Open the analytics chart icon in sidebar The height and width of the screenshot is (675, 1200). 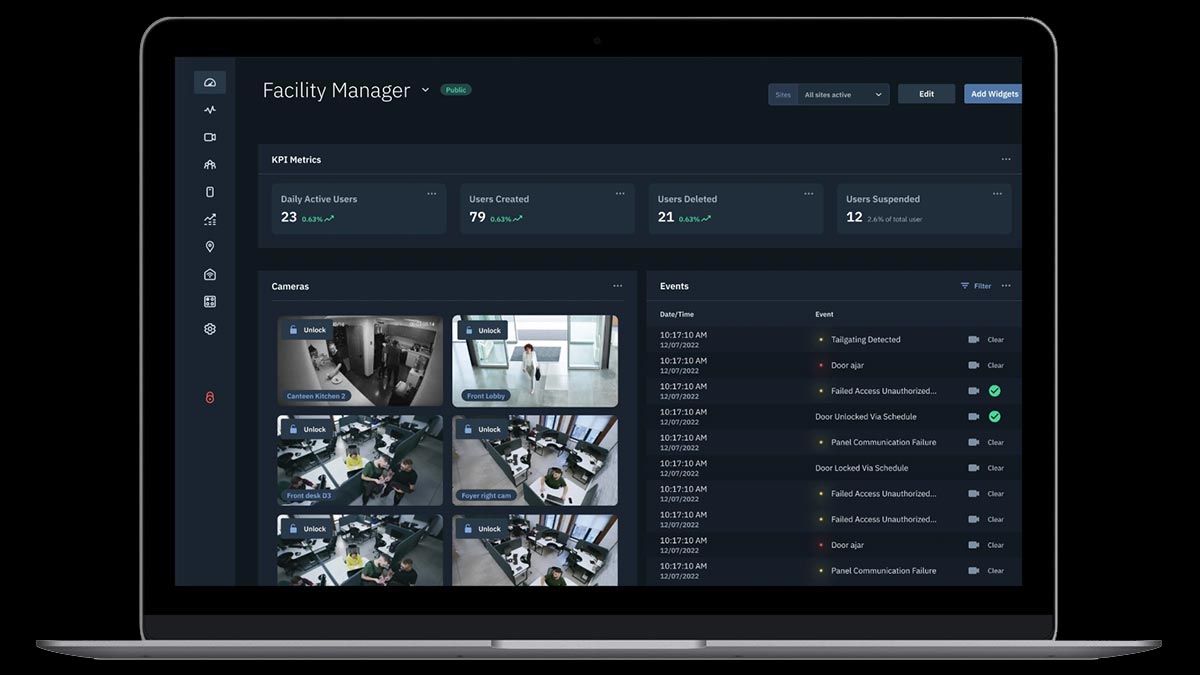pyautogui.click(x=210, y=220)
